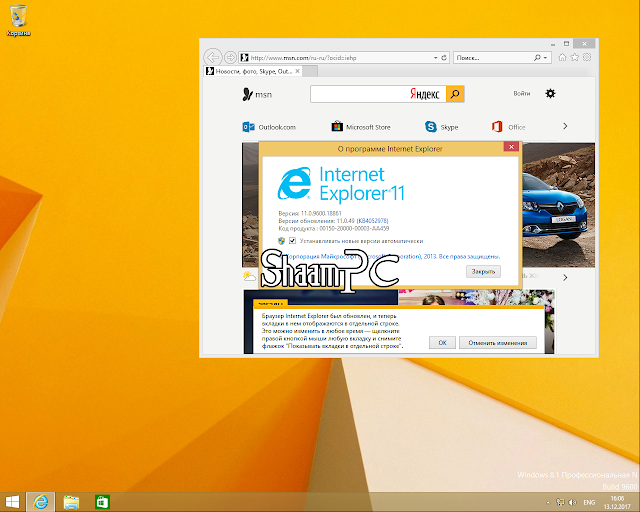
Task: Open the IE Home page icon
Action: [x=562, y=58]
